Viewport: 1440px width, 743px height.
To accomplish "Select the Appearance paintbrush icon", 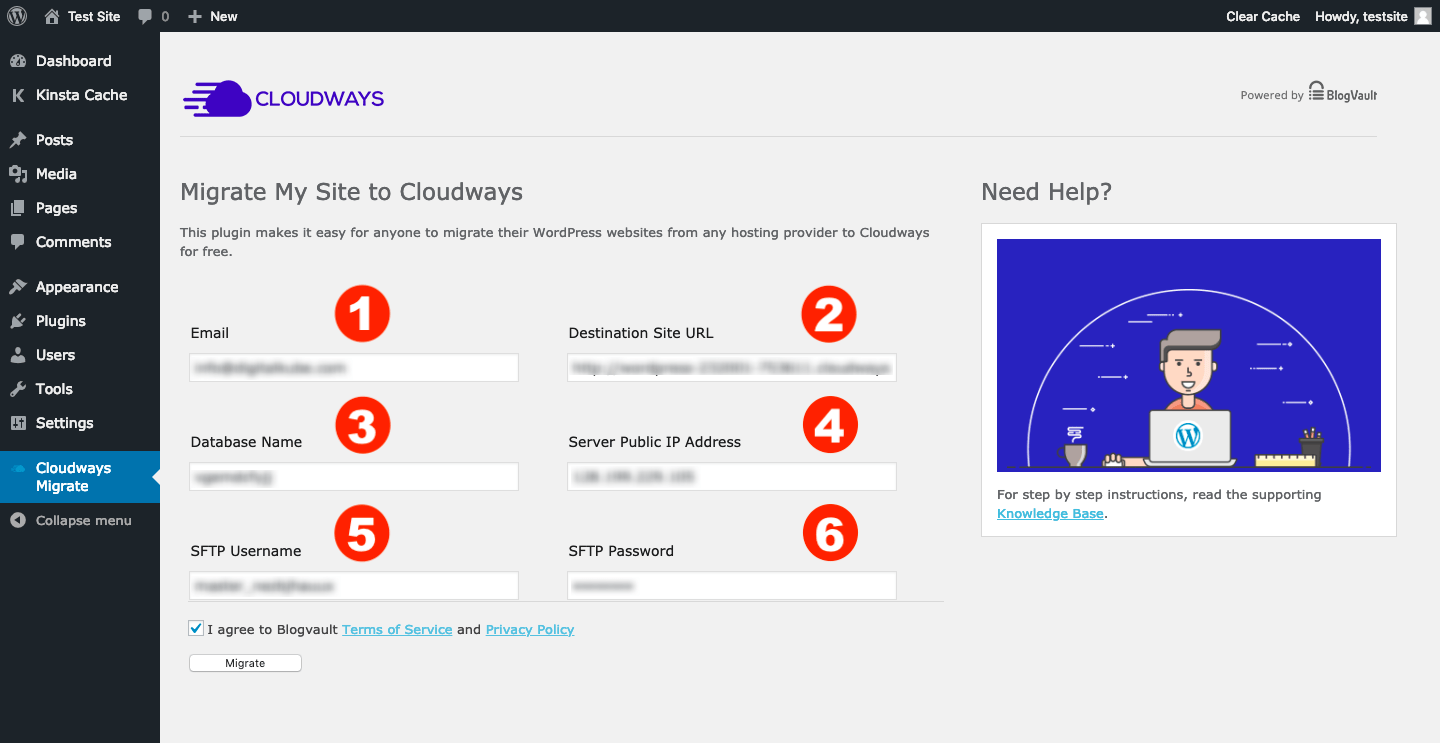I will coord(17,286).
